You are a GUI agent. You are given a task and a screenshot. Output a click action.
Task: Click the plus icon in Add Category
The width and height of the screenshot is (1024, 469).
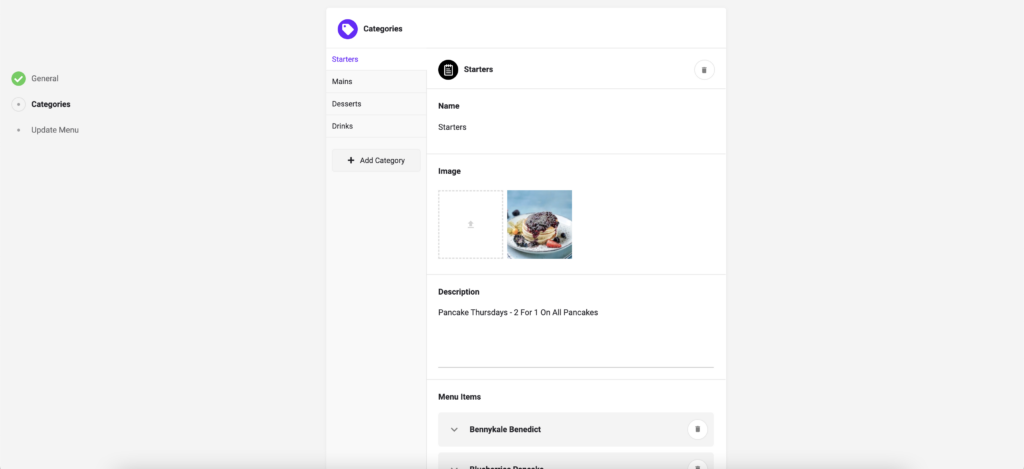(351, 160)
